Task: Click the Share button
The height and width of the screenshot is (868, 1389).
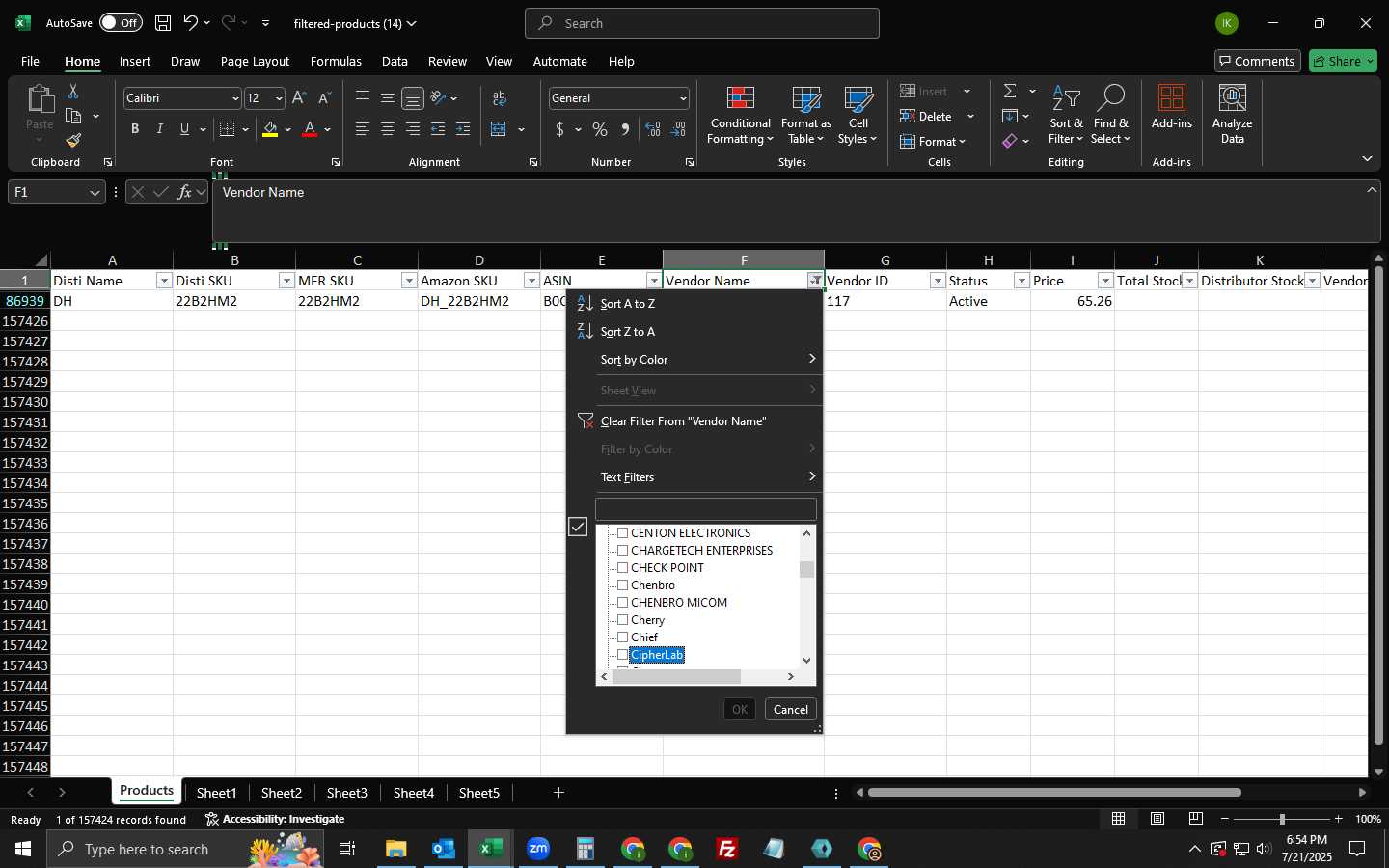Action: (1343, 61)
